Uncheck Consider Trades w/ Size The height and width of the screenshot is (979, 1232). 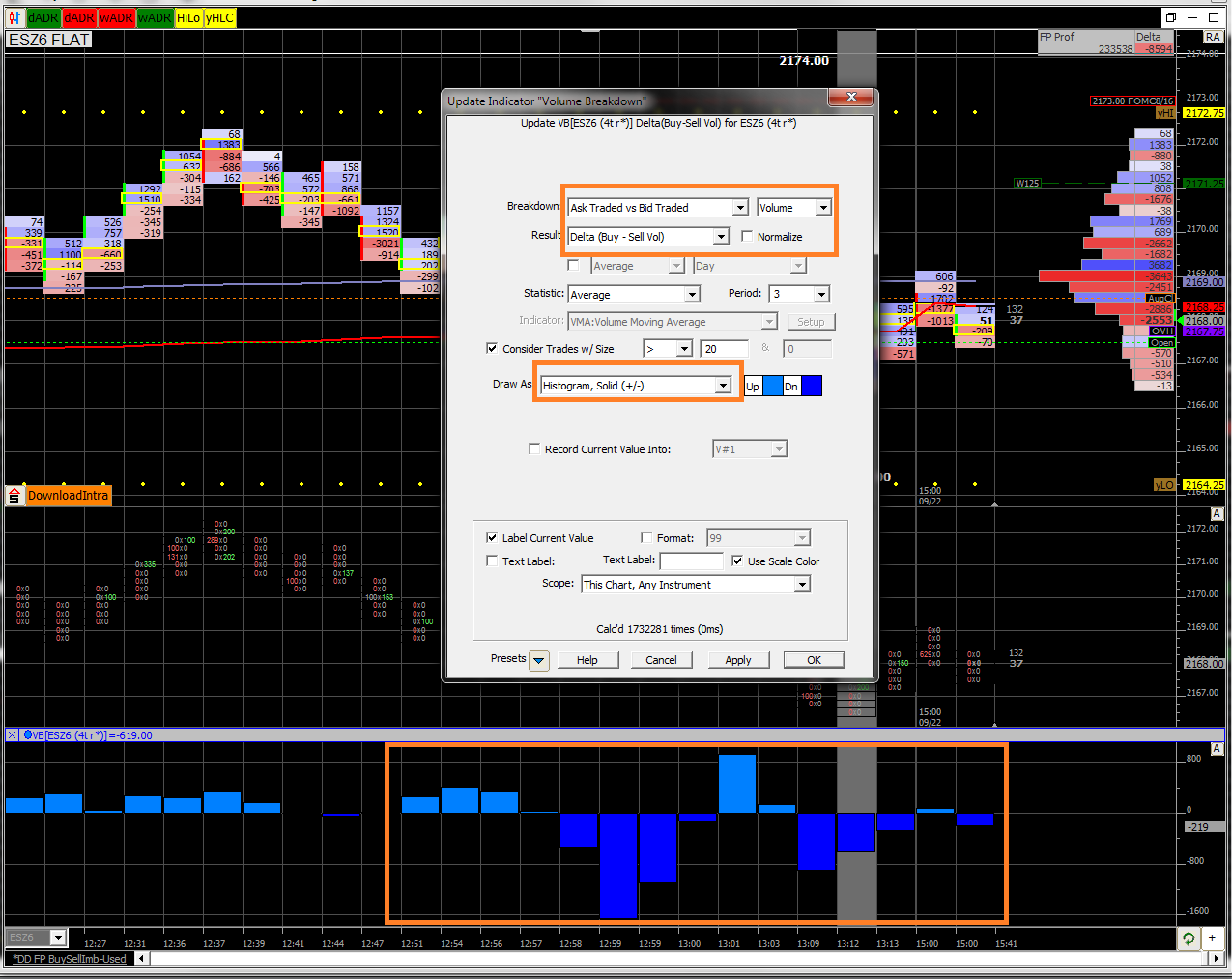click(x=492, y=348)
